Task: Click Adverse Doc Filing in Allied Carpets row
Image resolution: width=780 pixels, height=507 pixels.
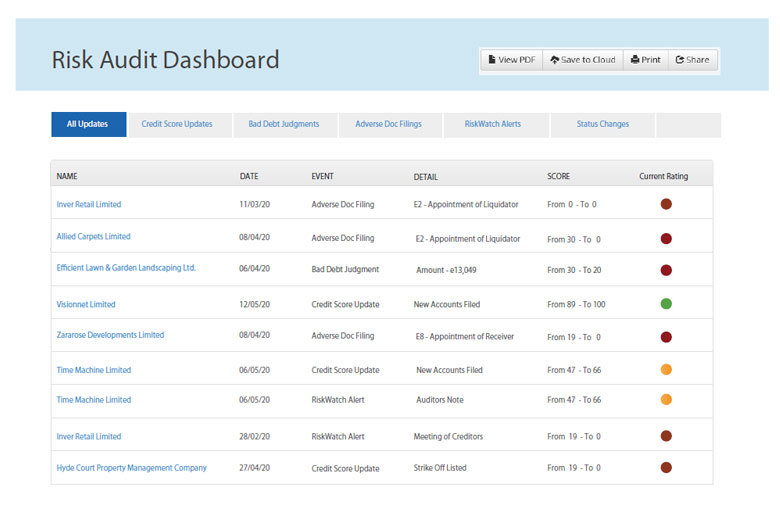Action: coord(343,238)
